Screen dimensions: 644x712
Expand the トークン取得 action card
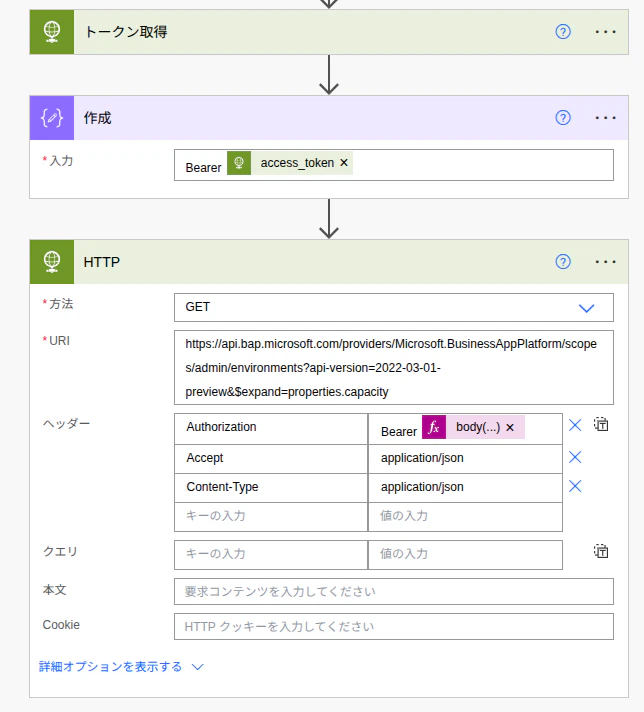pyautogui.click(x=329, y=32)
